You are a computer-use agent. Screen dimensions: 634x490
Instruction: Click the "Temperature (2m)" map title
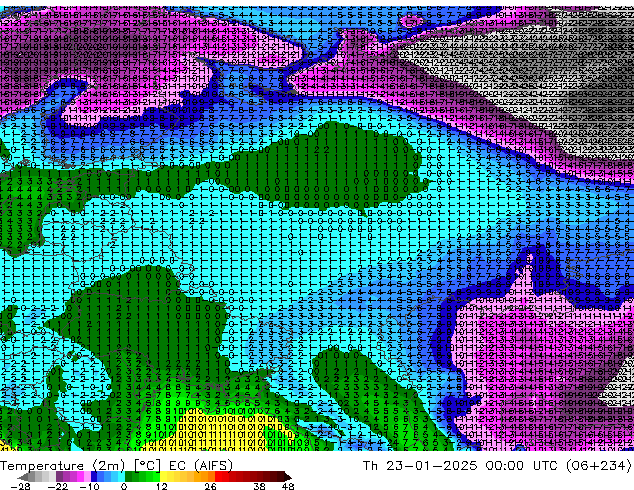63,466
